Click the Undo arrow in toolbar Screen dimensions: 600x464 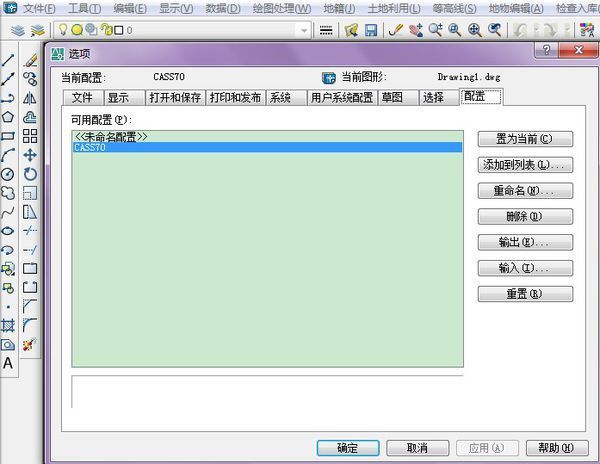(520, 30)
